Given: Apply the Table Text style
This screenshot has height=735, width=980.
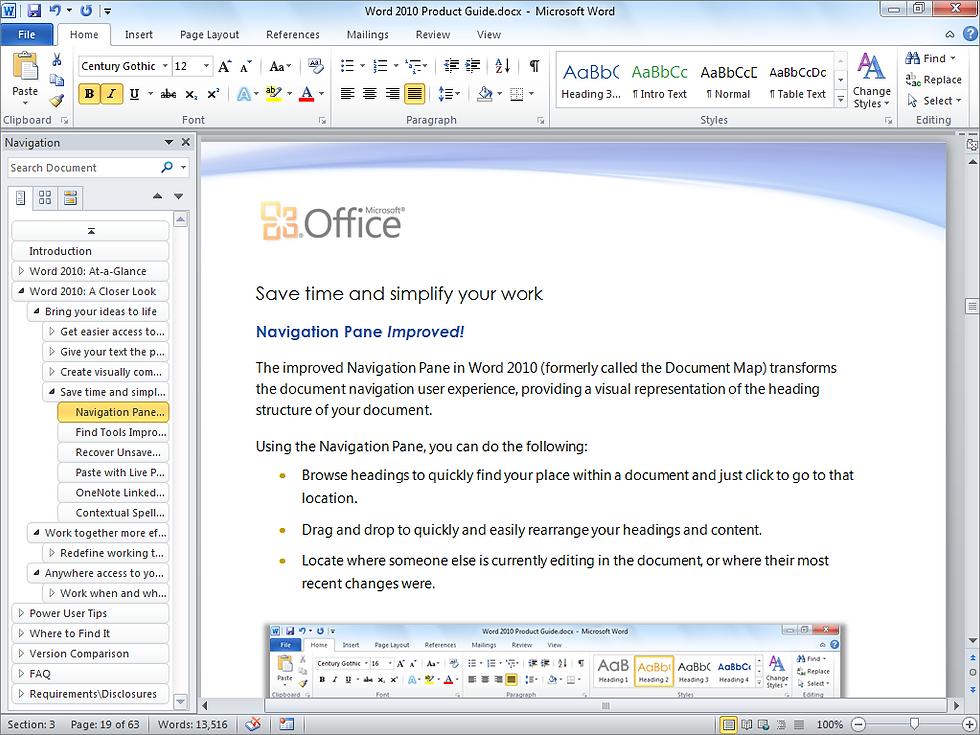Looking at the screenshot, I should pos(798,81).
